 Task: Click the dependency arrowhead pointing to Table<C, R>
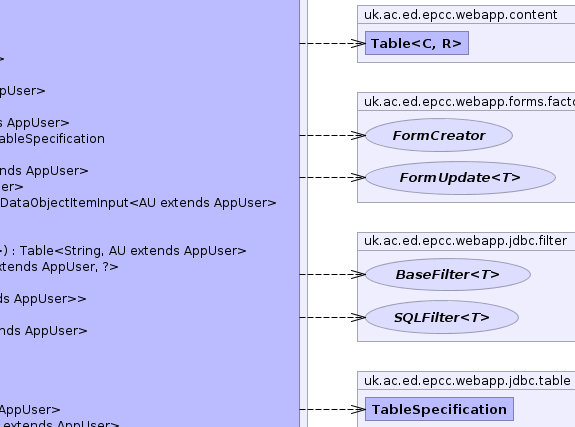click(x=358, y=43)
